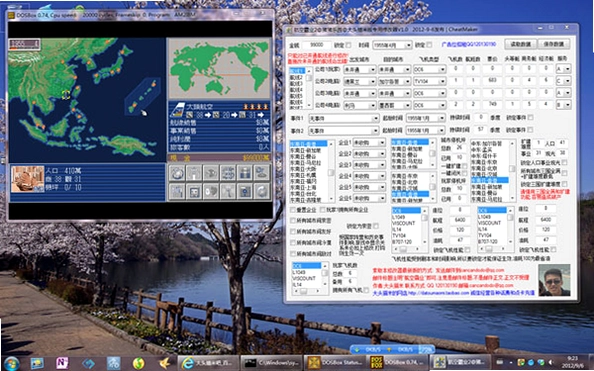Select L1049 in the bottom-left plane list
The width and height of the screenshot is (594, 371).
pyautogui.click(x=299, y=272)
